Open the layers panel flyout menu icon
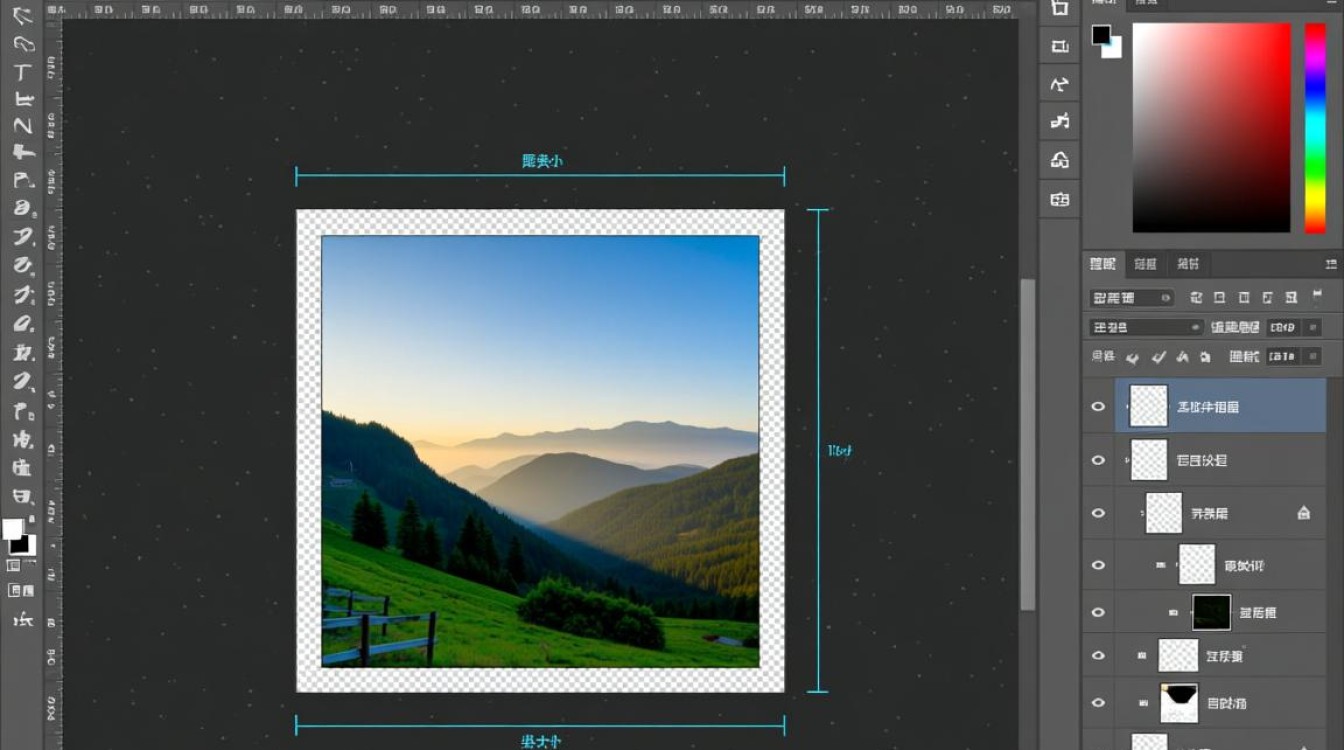This screenshot has width=1344, height=750. tap(1331, 265)
